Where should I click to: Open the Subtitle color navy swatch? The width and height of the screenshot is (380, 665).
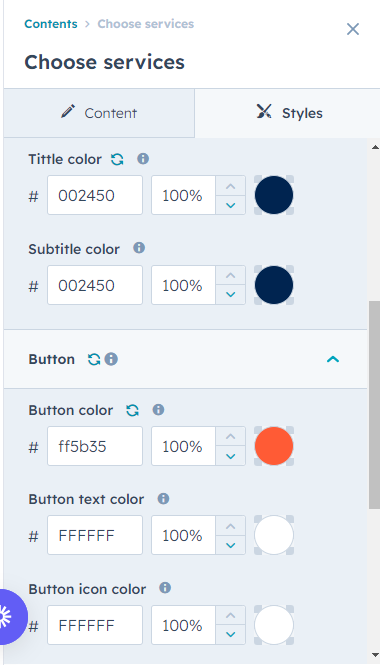(x=274, y=285)
